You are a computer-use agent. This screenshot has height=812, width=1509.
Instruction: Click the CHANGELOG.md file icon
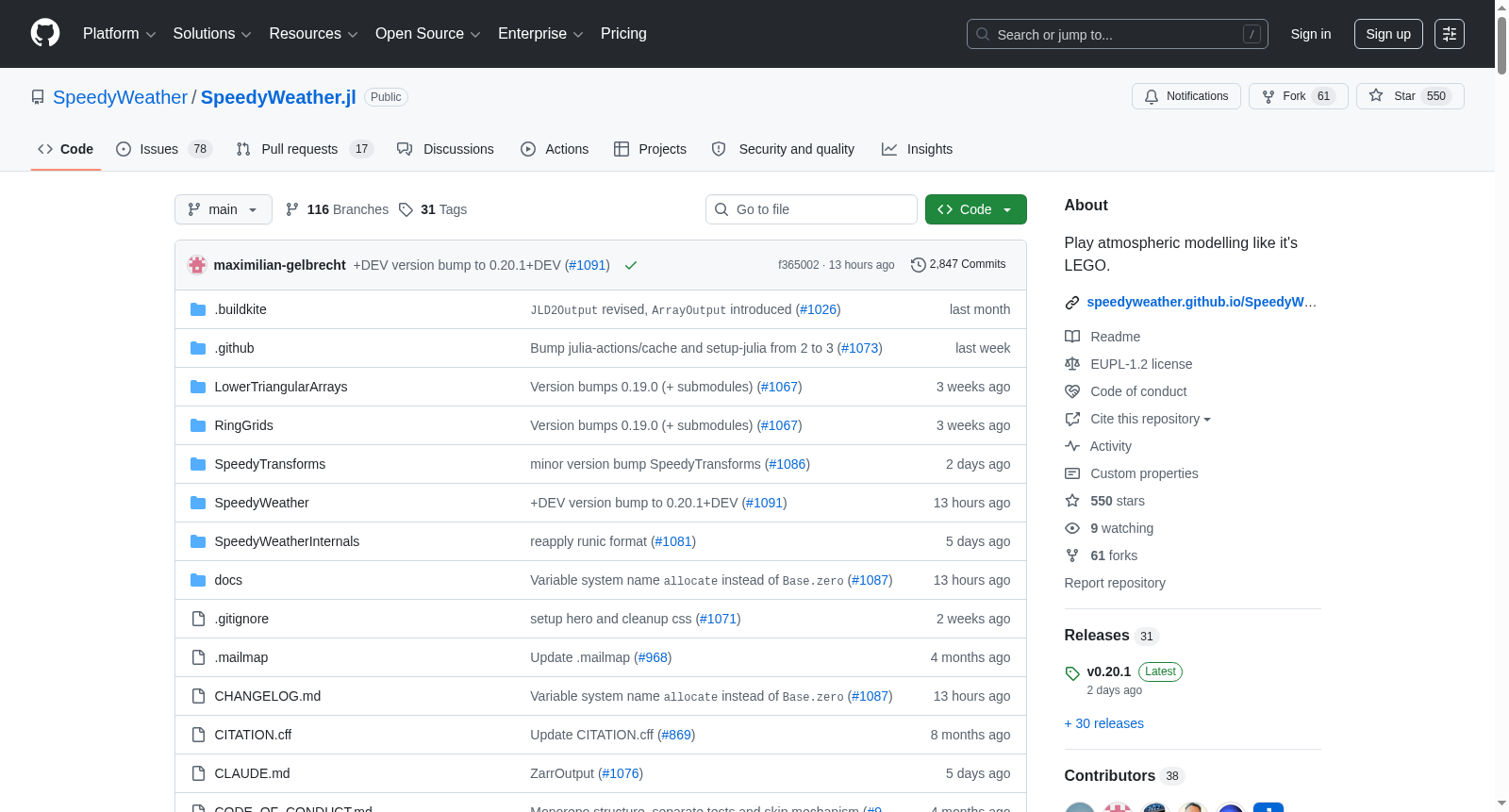click(x=198, y=696)
